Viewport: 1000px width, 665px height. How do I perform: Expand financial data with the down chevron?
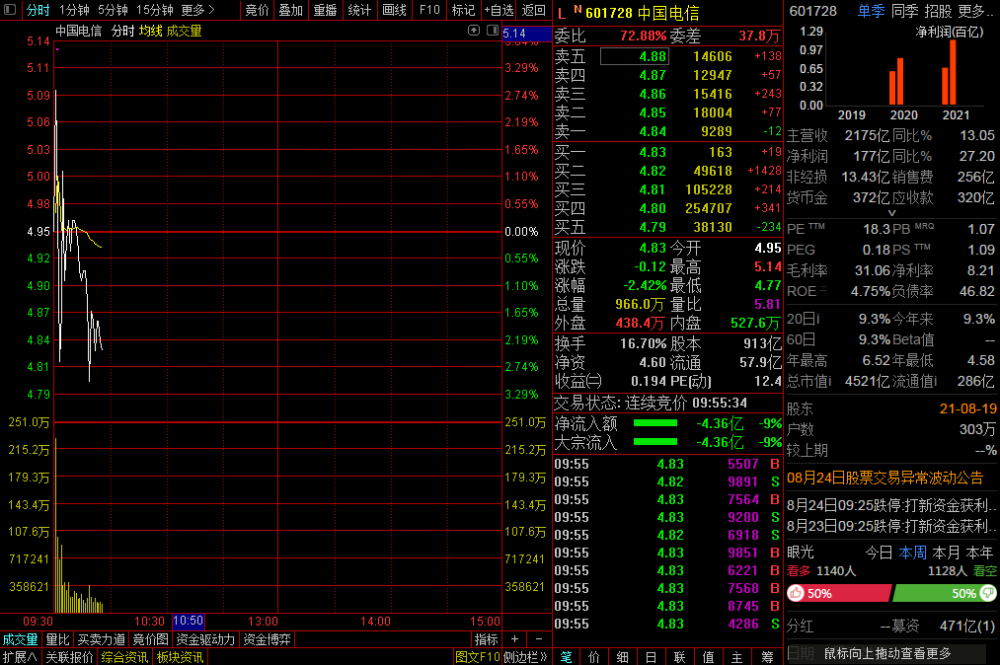coord(892,213)
